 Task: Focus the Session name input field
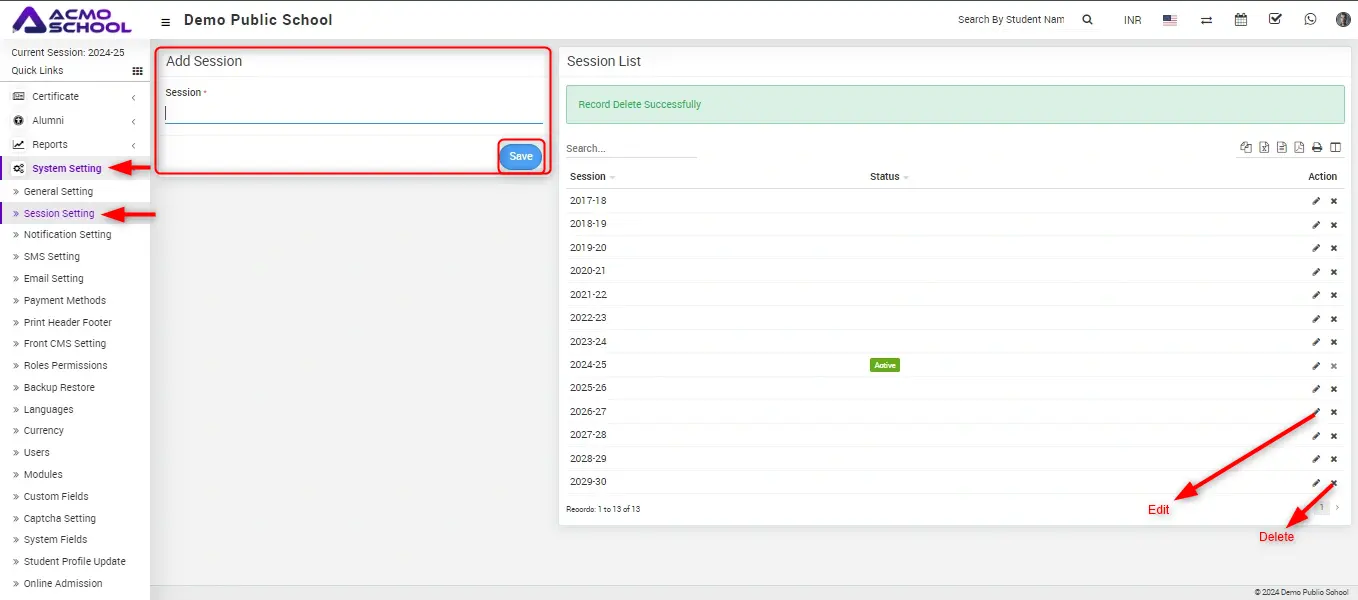click(x=353, y=113)
